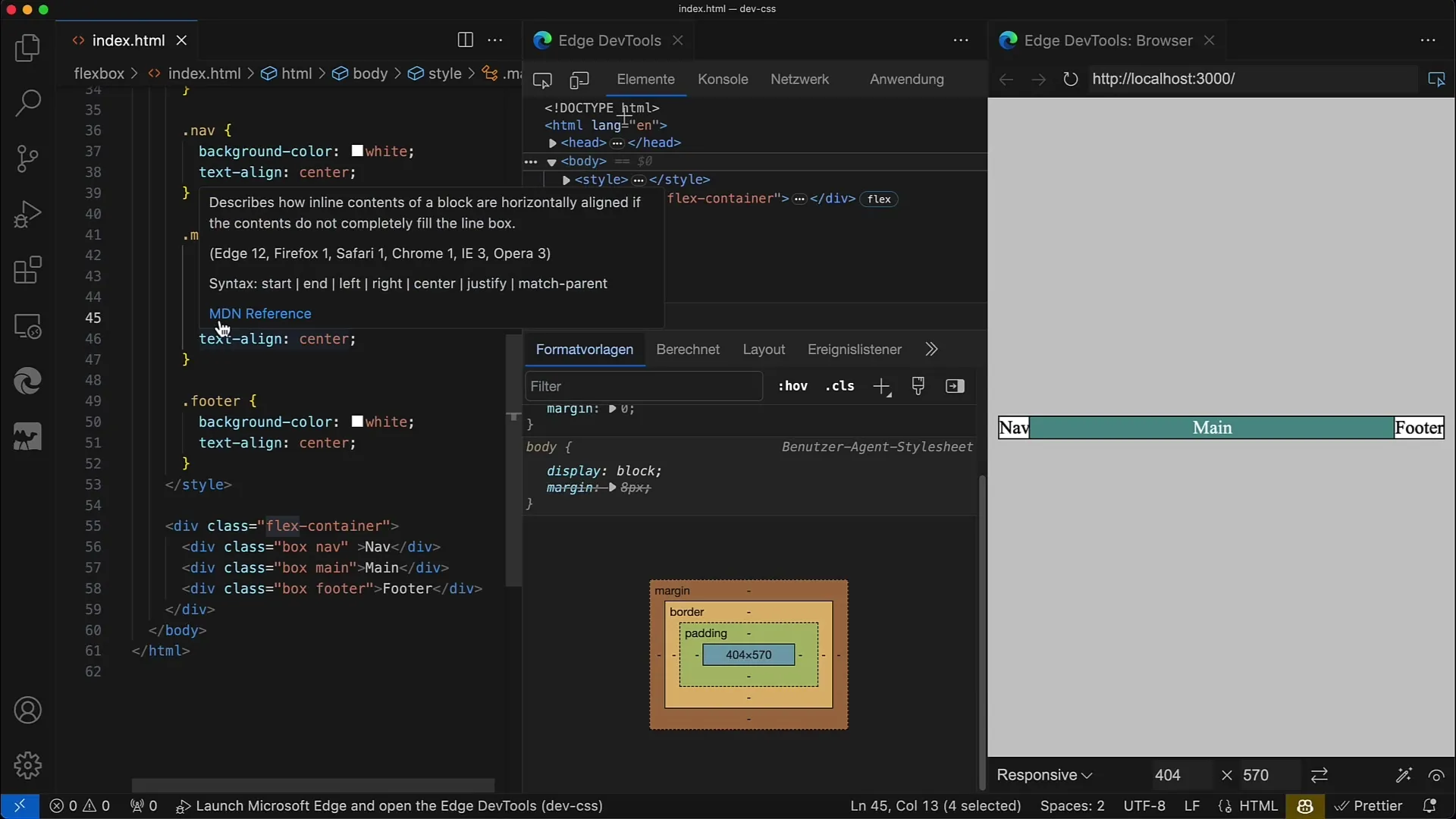This screenshot has width=1456, height=819.
Task: Go forward in the DevTools browser
Action: pyautogui.click(x=1038, y=79)
